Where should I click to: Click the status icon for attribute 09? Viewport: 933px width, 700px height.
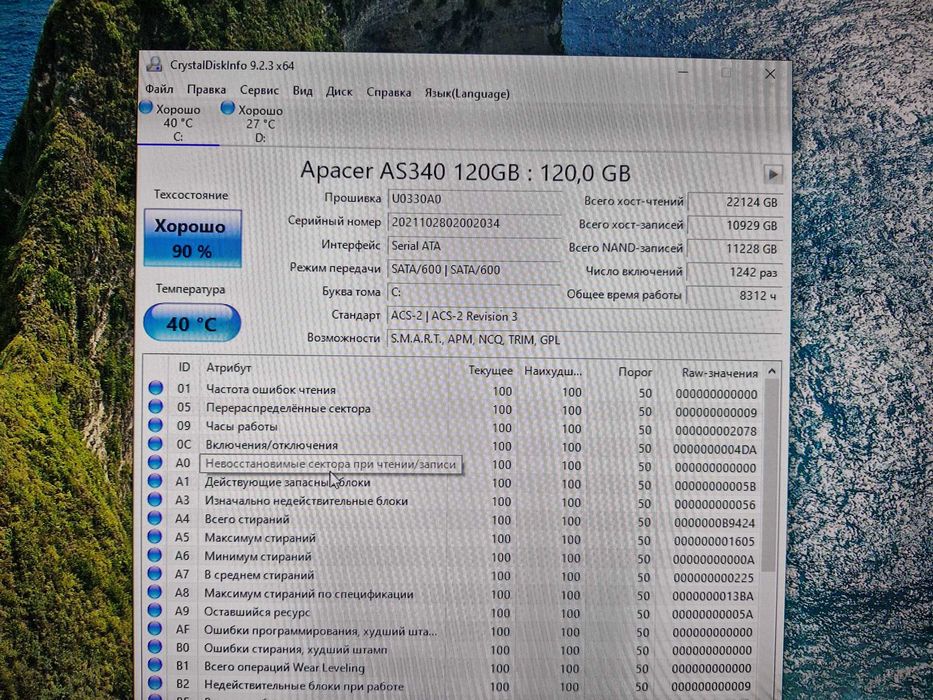[x=156, y=425]
